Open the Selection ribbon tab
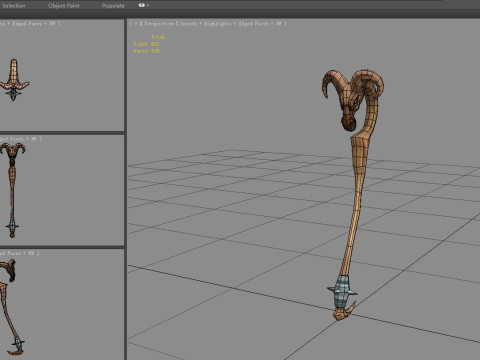The image size is (480, 360). 13,6
